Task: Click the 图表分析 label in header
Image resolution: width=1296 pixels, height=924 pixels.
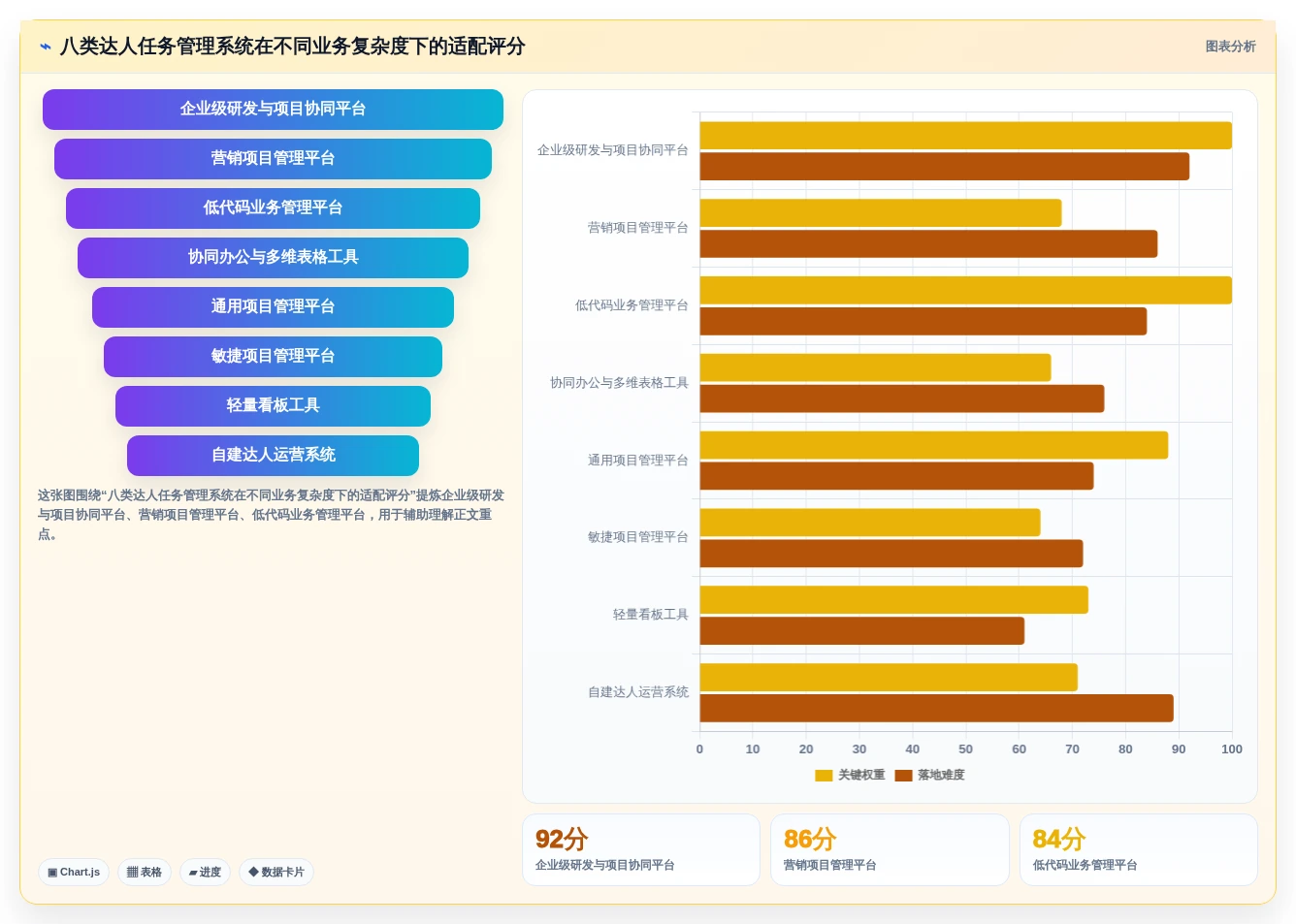Action: click(x=1230, y=47)
